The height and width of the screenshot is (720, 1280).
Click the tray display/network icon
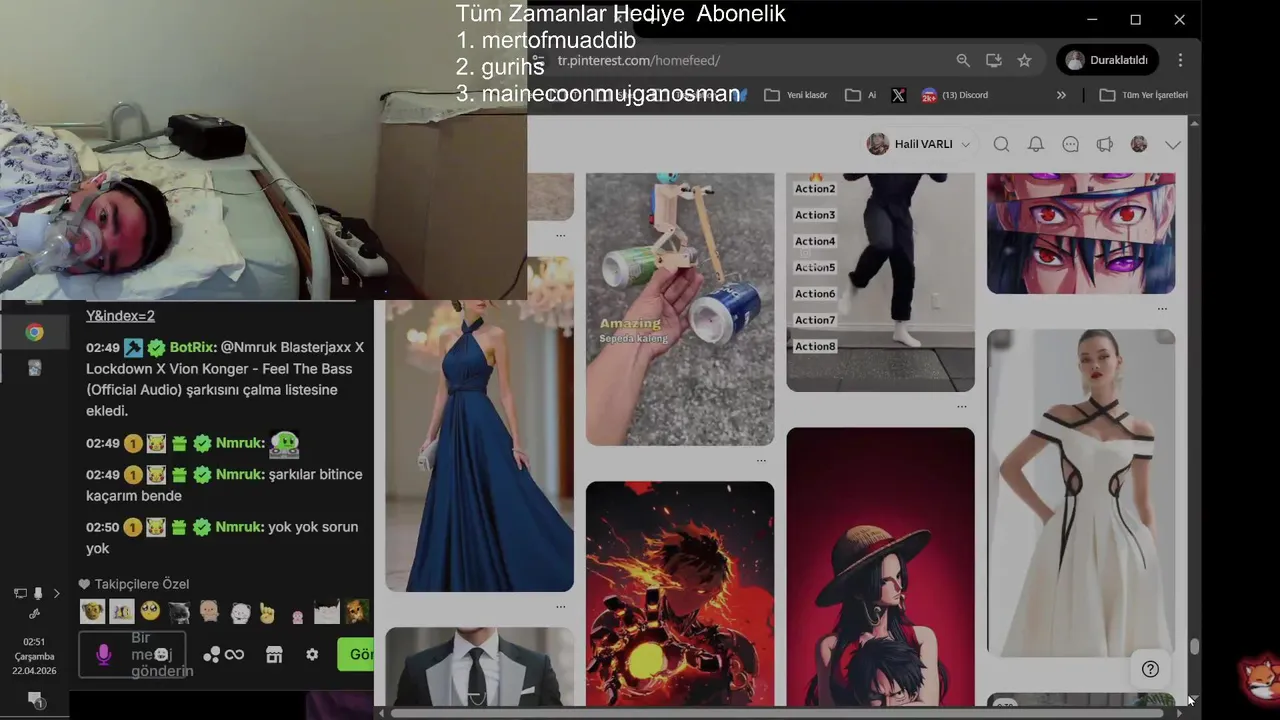pos(20,594)
